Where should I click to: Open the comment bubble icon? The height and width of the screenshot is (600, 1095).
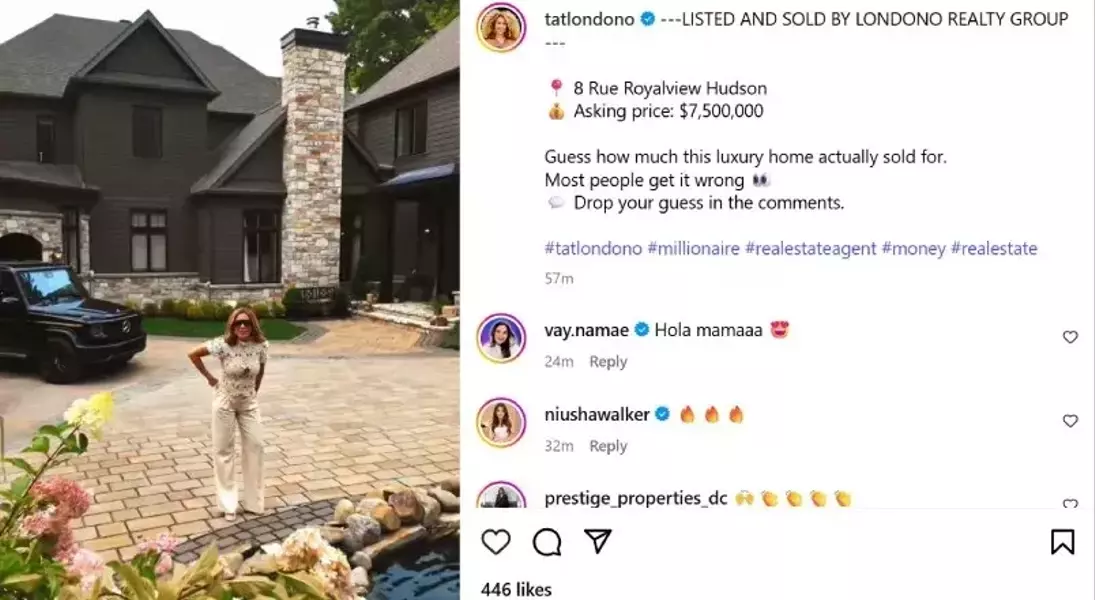pos(547,542)
